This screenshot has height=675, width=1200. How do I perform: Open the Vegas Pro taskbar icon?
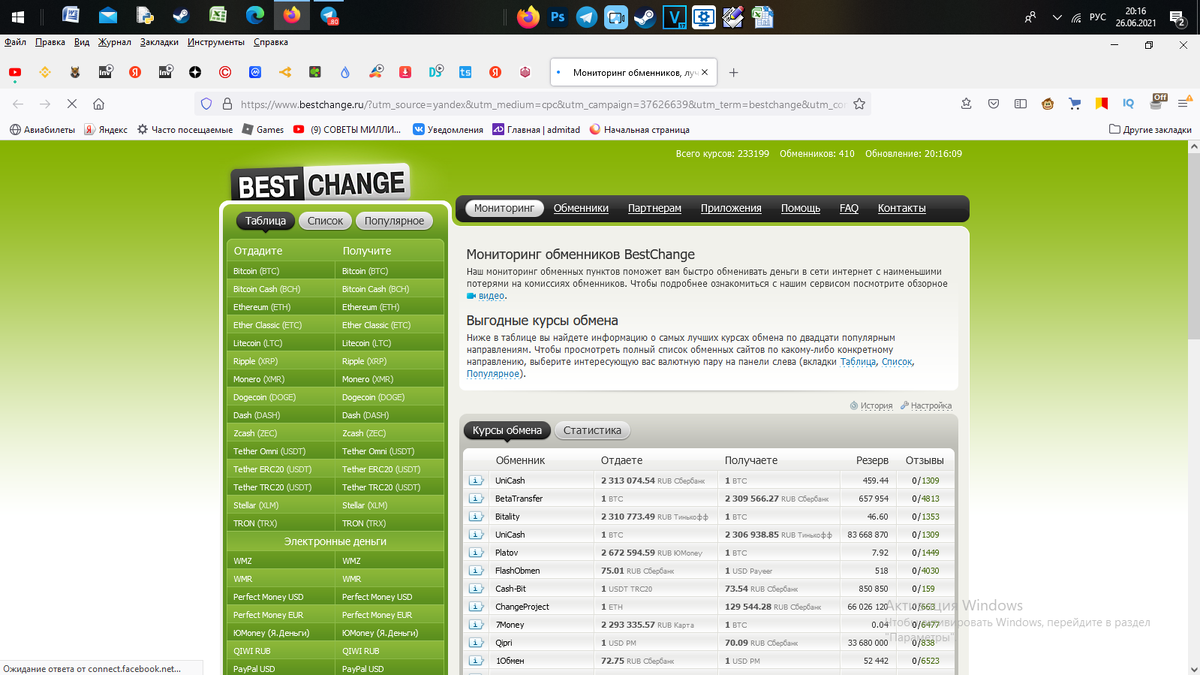point(676,16)
